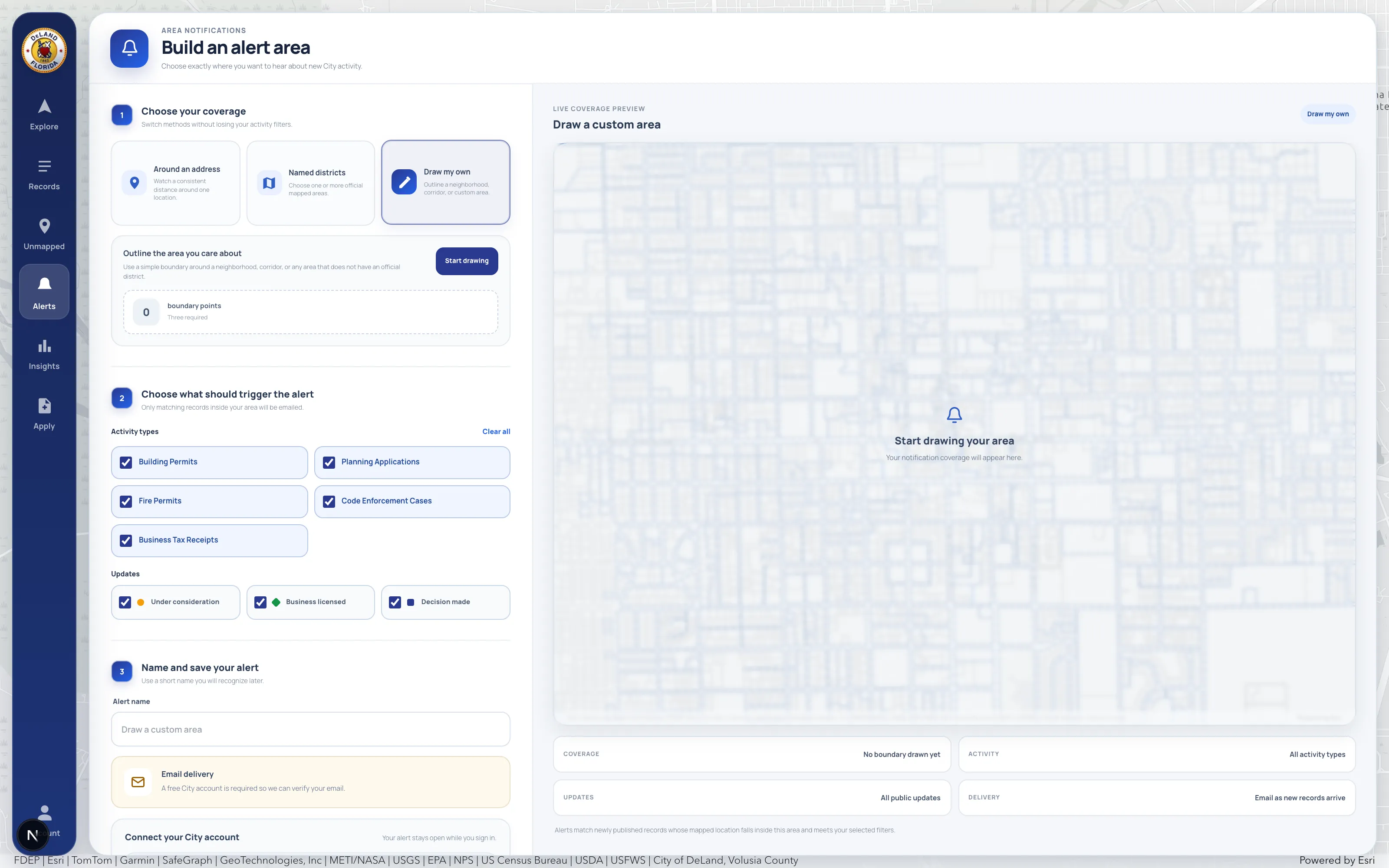This screenshot has width=1389, height=868.
Task: Focus the Alert name input field
Action: click(x=310, y=730)
